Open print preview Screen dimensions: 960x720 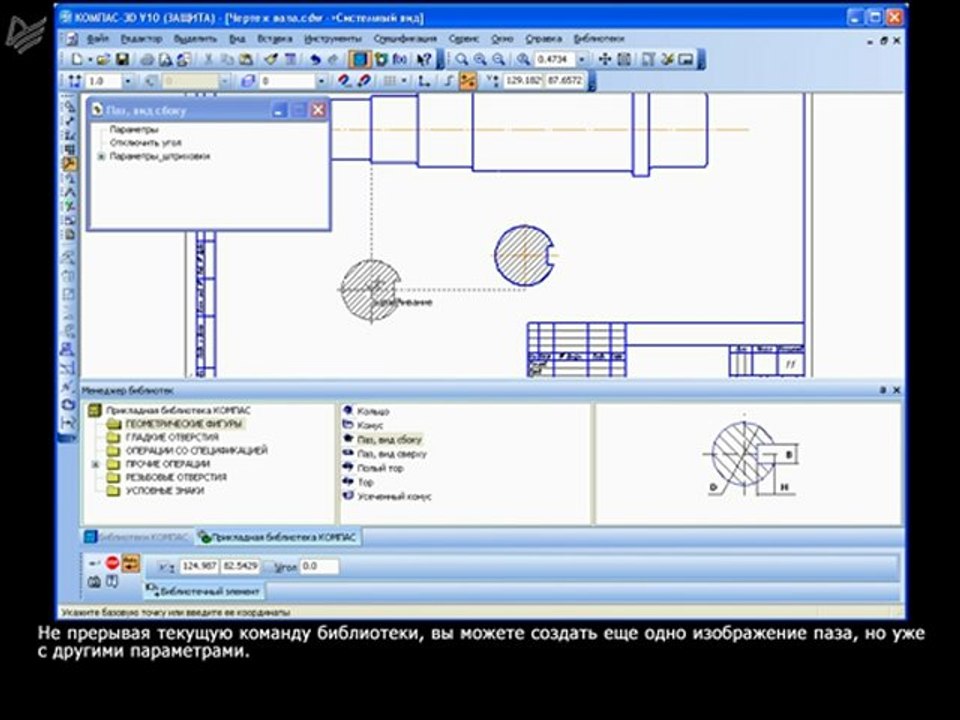point(165,59)
